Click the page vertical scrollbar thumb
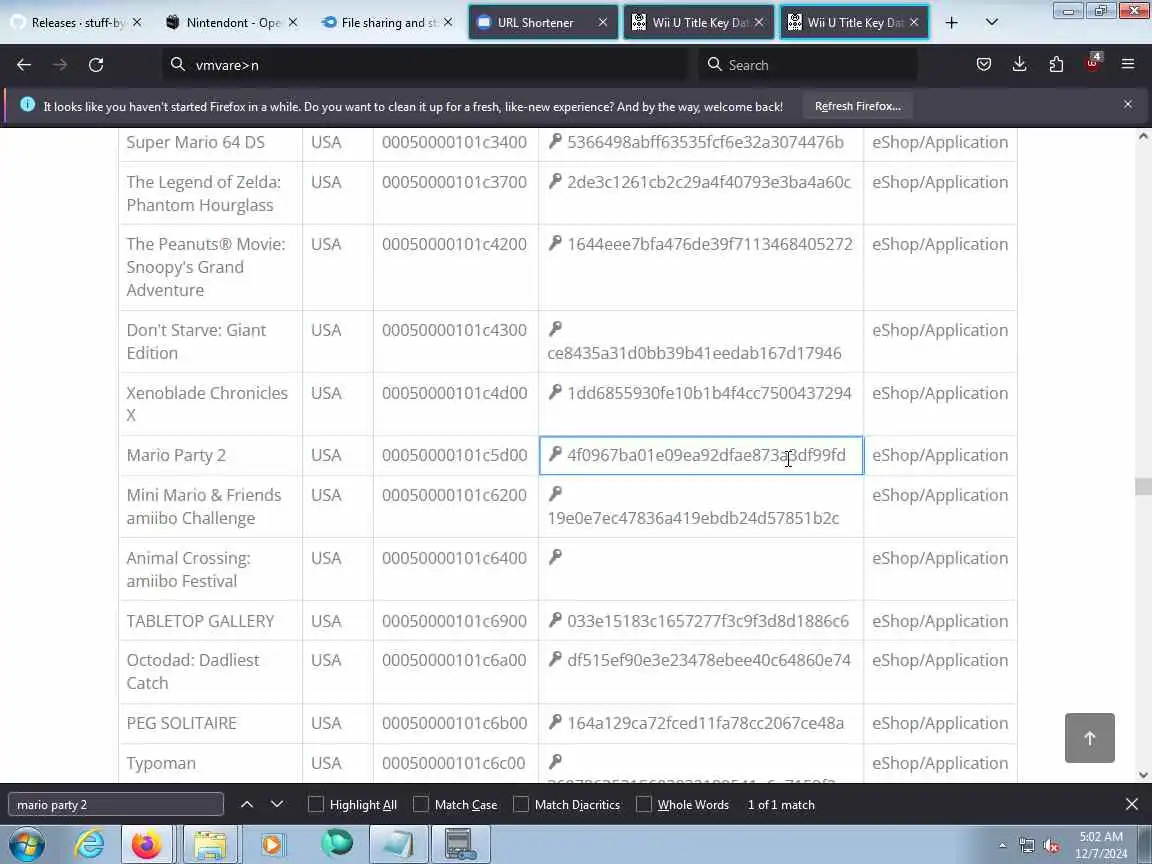Image resolution: width=1152 pixels, height=864 pixels. [1142, 486]
